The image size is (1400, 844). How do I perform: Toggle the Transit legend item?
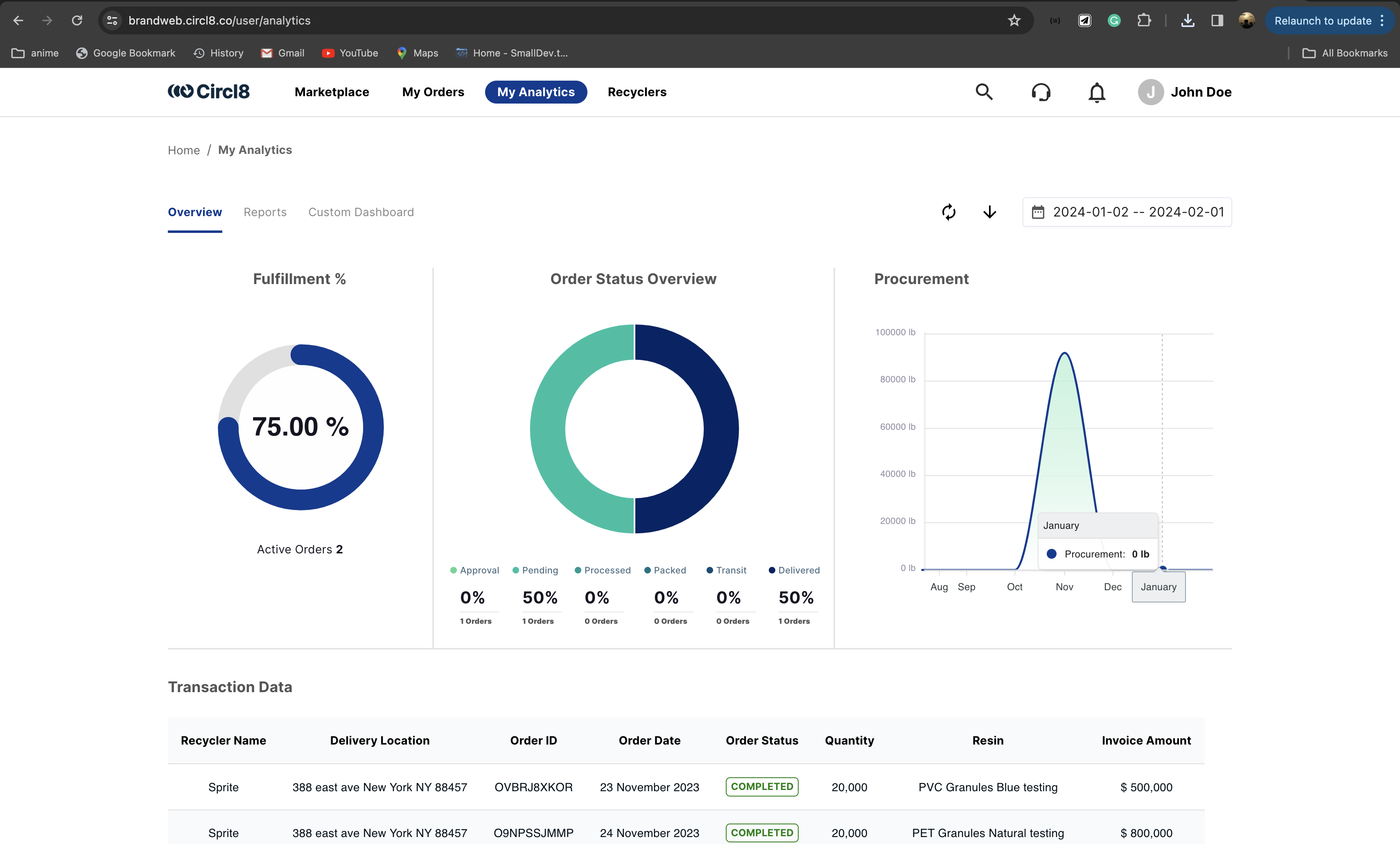pos(726,570)
